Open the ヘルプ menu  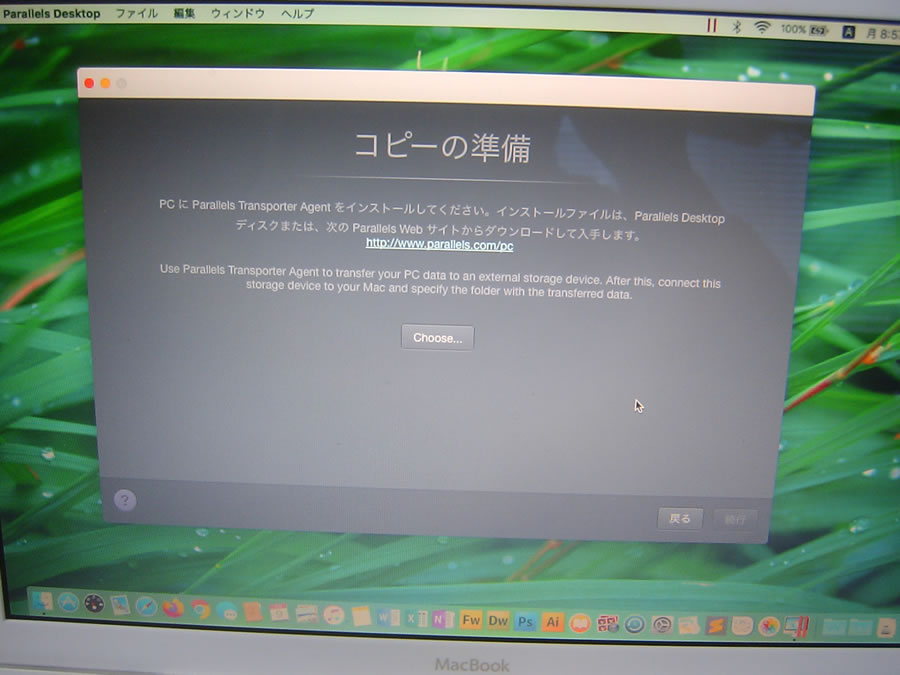(x=297, y=14)
